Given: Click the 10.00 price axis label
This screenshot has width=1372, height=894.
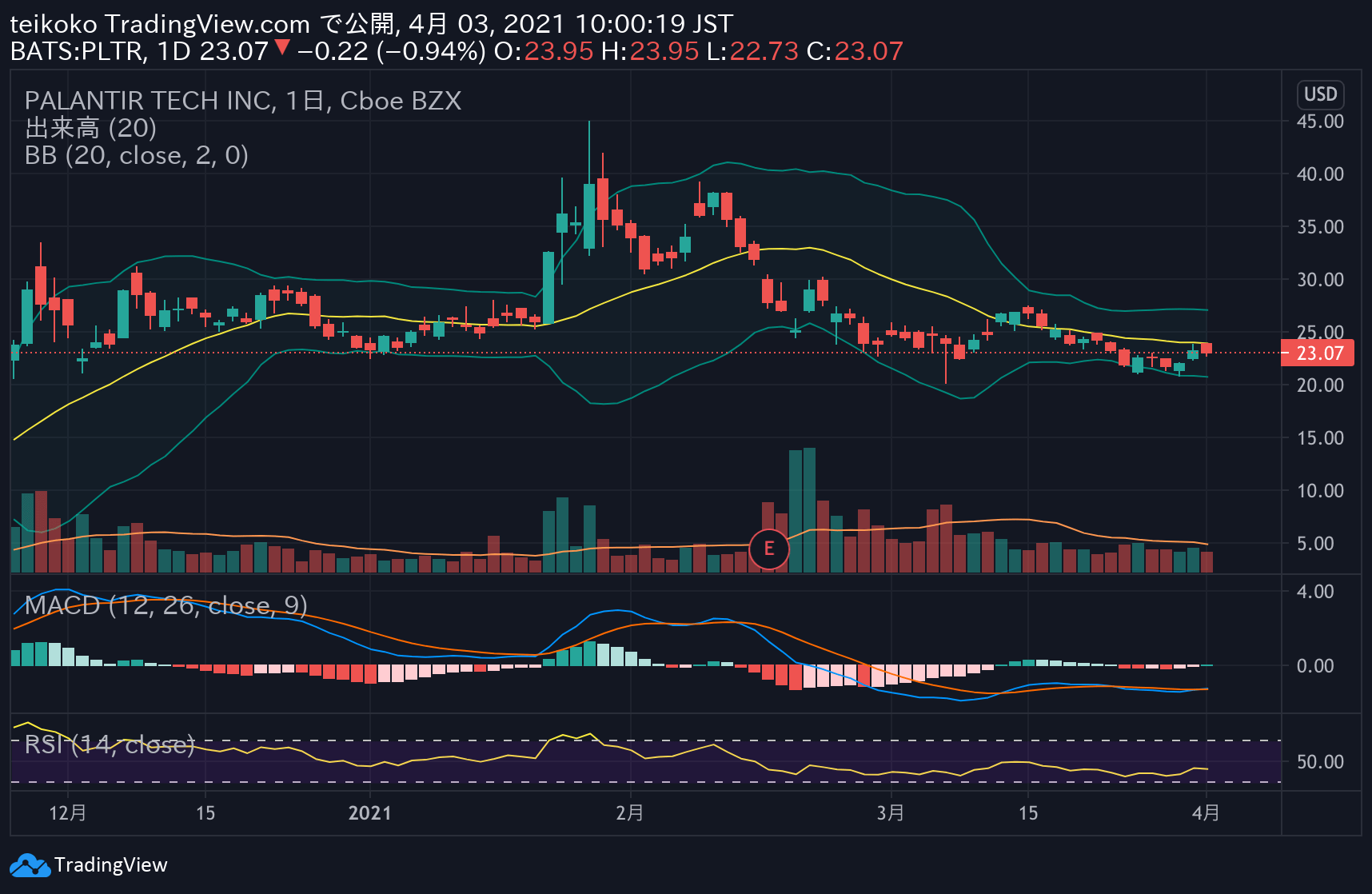Looking at the screenshot, I should coord(1320,491).
